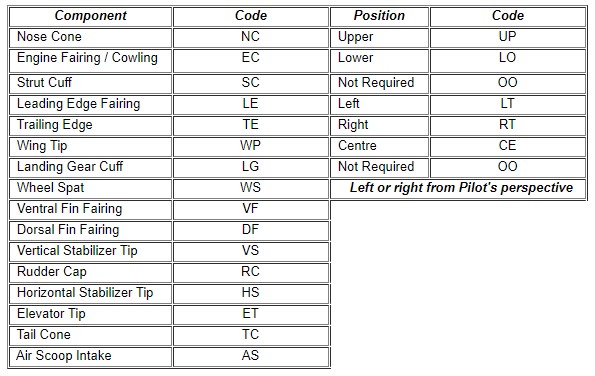Screen dimensions: 595x376
Task: Select the TE code cell
Action: pyautogui.click(x=250, y=126)
